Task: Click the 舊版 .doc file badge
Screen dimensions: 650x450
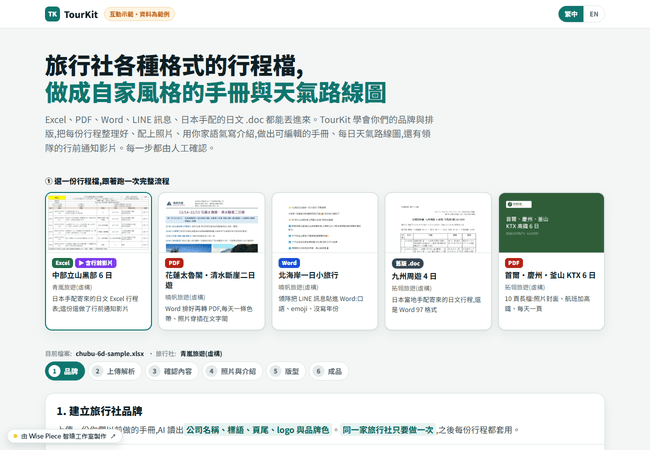Action: [x=407, y=264]
